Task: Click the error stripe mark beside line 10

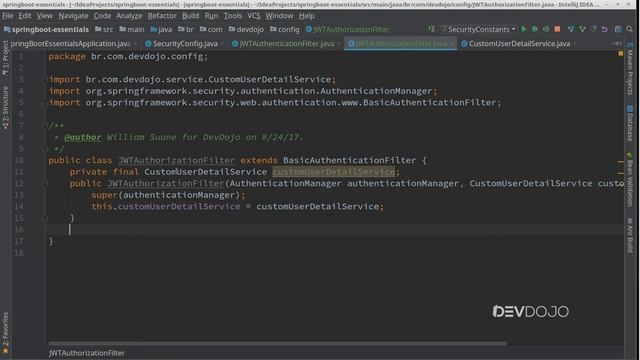Action: point(621,162)
